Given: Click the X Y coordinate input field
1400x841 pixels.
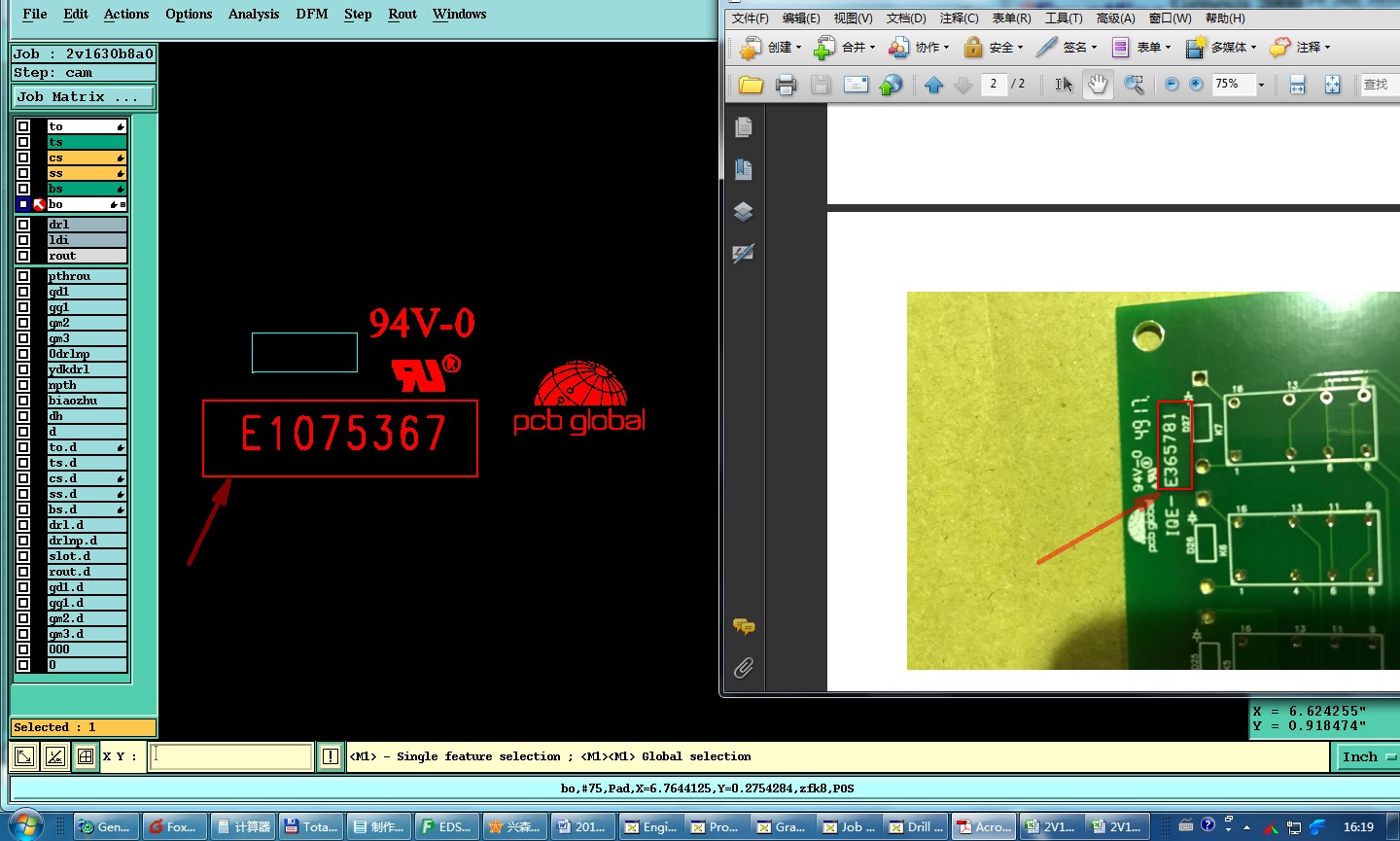Looking at the screenshot, I should coord(231,755).
